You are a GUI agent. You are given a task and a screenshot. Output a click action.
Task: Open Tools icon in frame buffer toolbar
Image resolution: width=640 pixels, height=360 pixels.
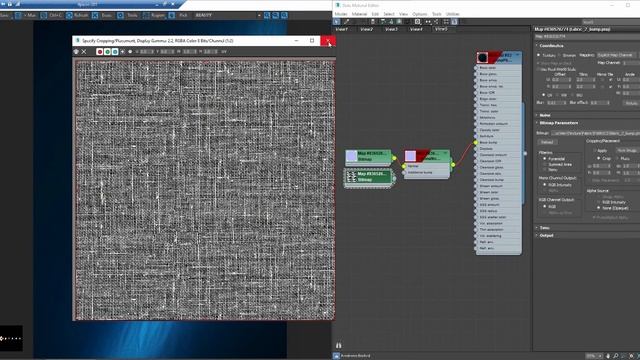(x=120, y=15)
